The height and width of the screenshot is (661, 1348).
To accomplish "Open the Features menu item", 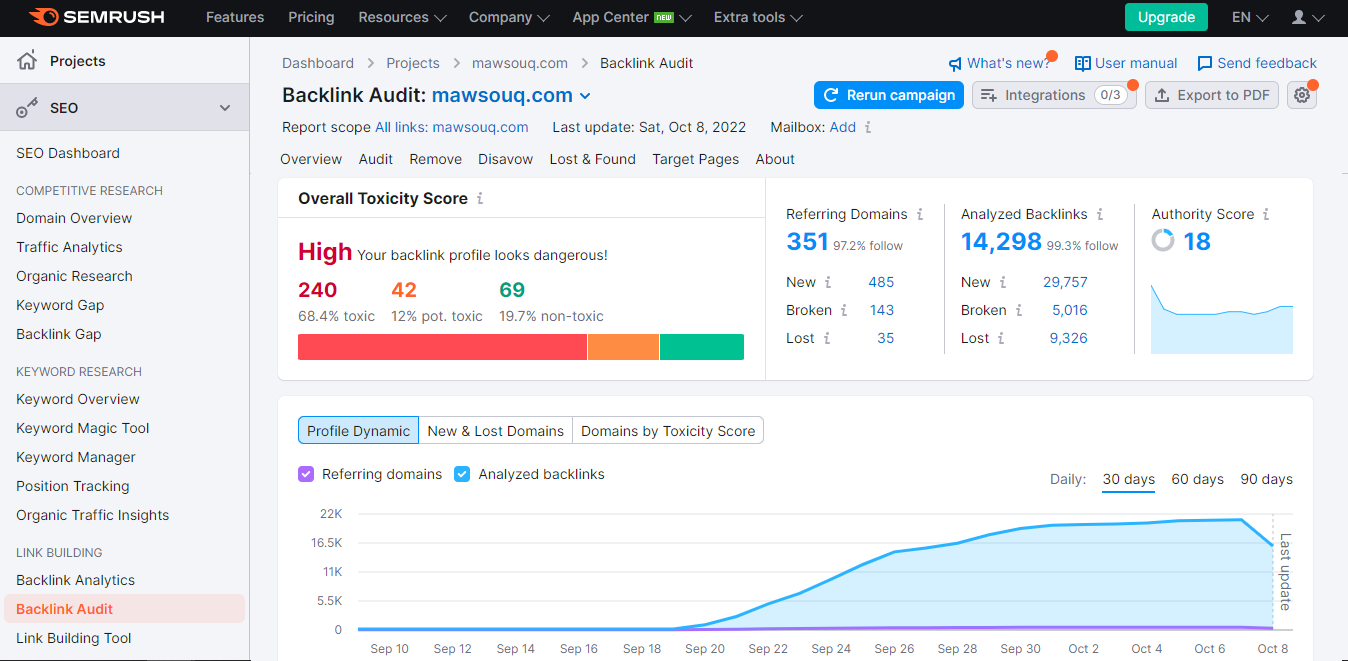I will [235, 17].
